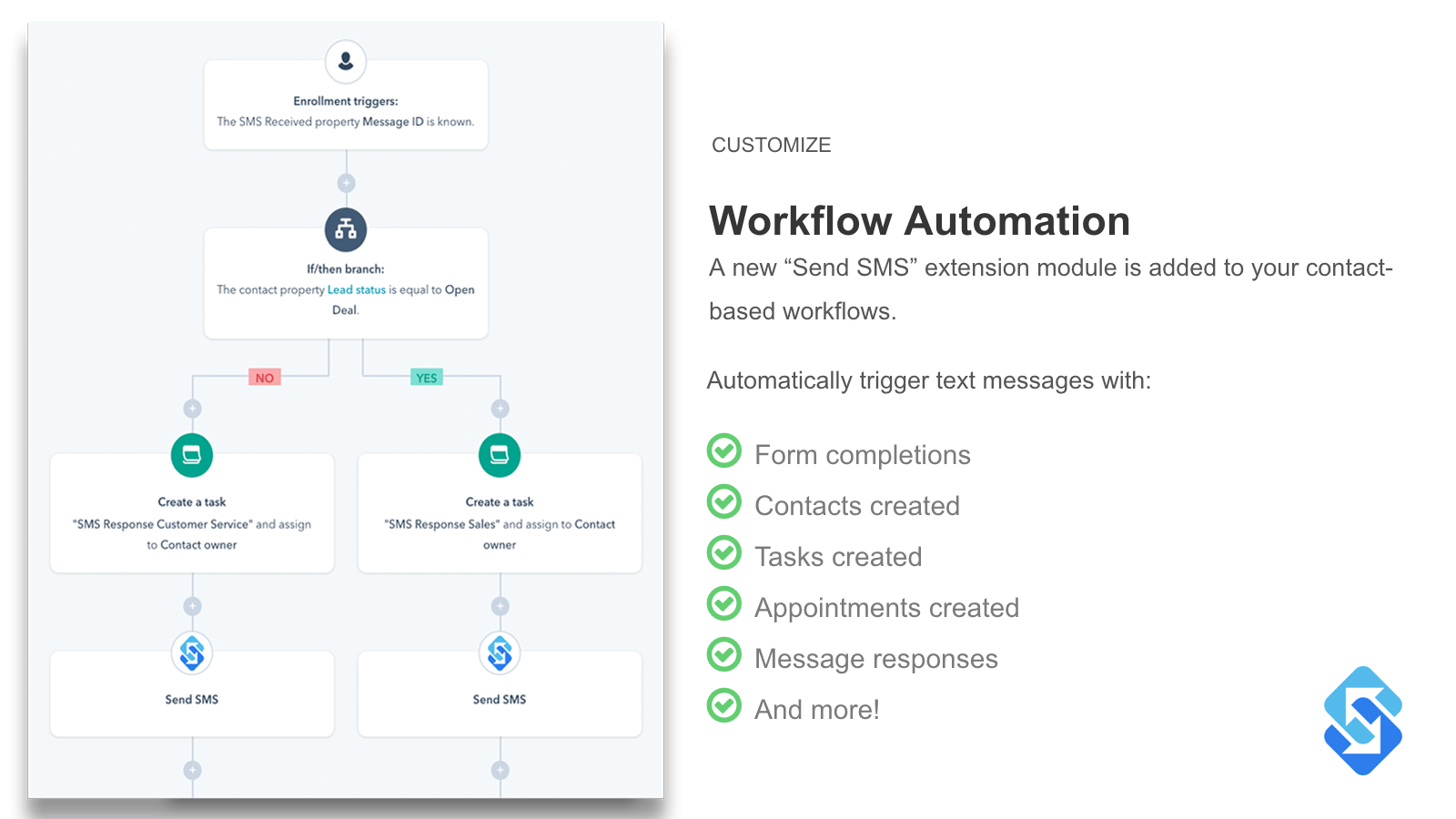Click the Form completions checkmark
1456x819 pixels.
pos(724,450)
